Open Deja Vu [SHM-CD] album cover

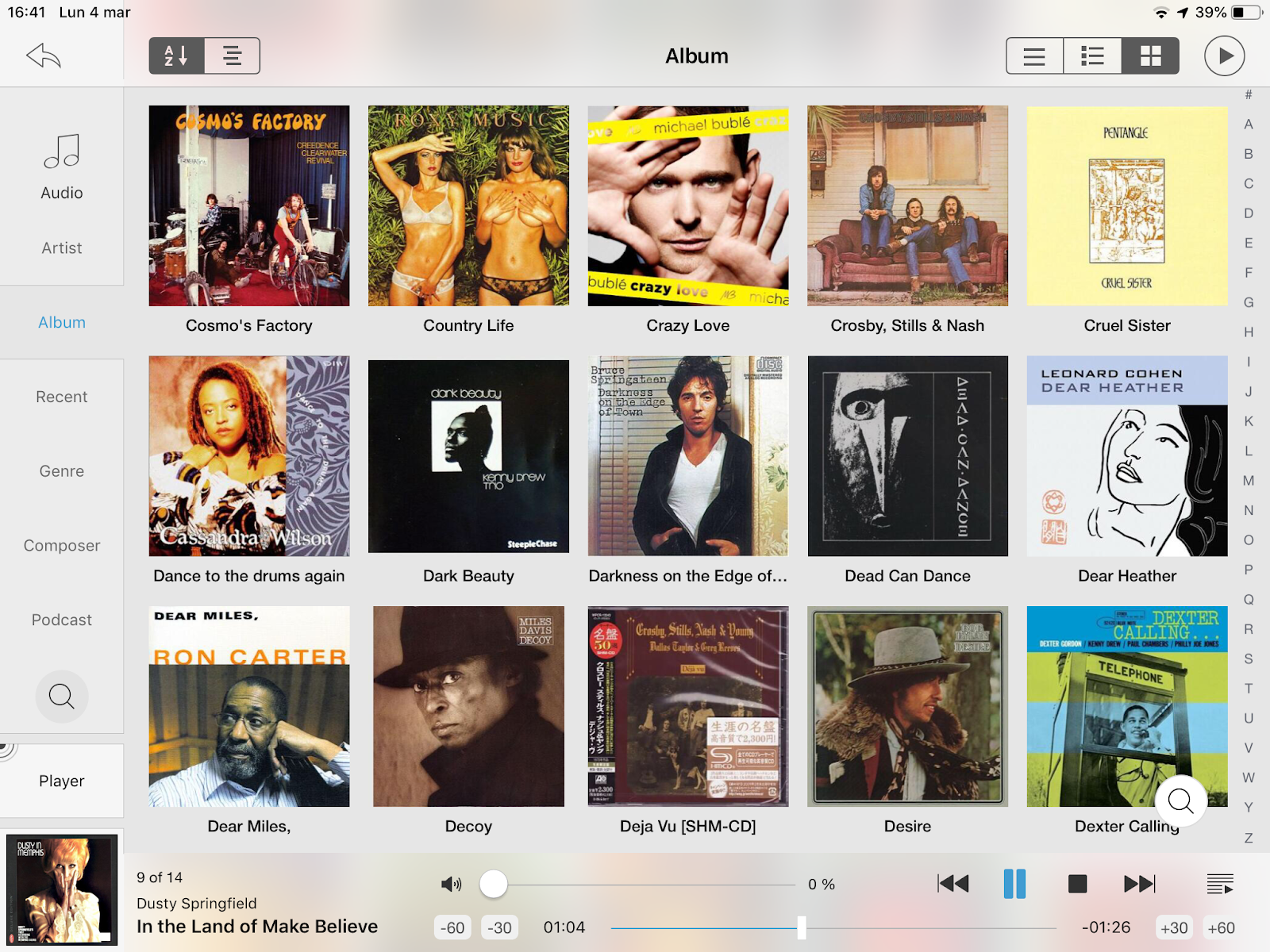tap(688, 707)
